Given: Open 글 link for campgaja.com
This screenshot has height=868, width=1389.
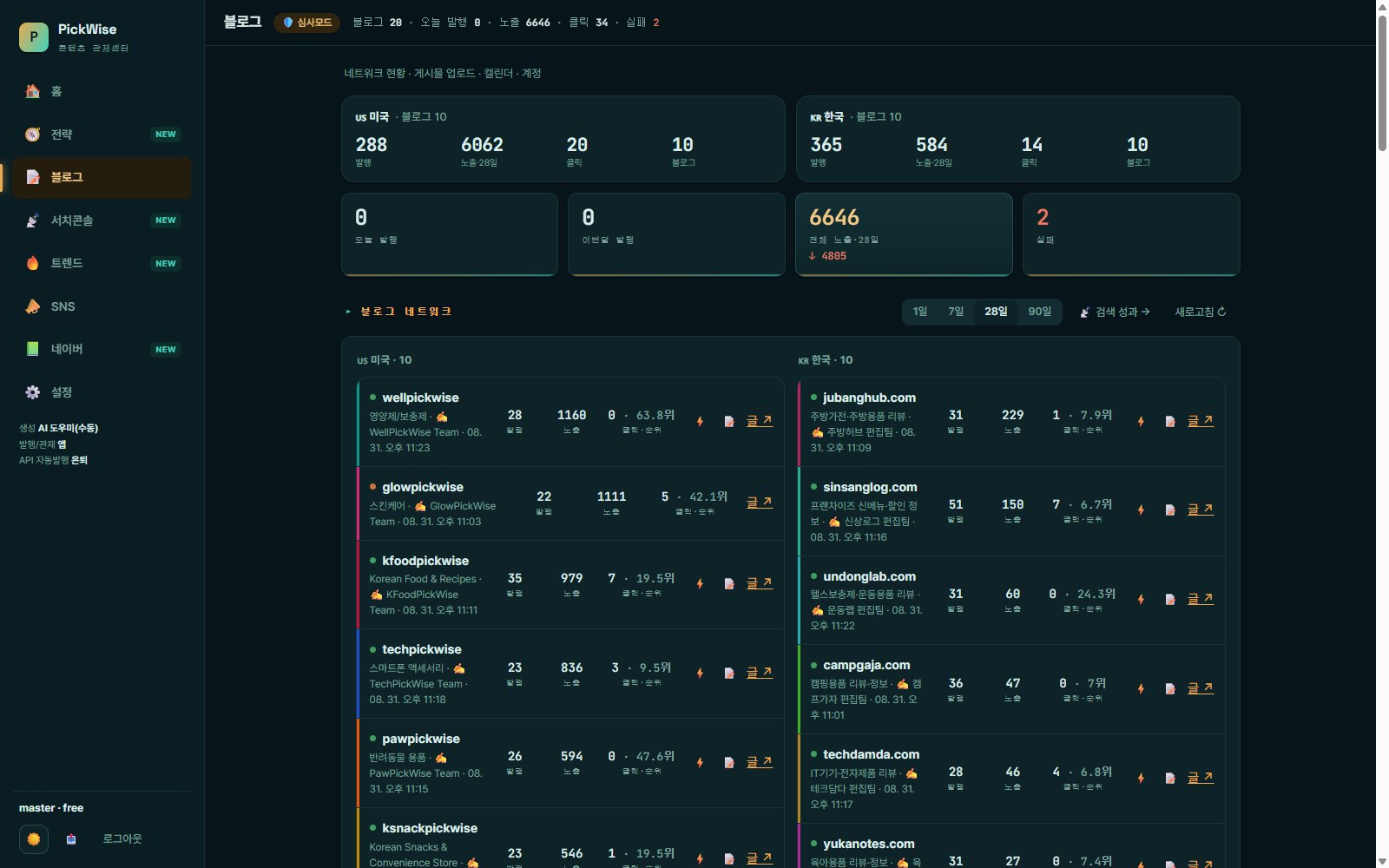Looking at the screenshot, I should [x=1201, y=688].
